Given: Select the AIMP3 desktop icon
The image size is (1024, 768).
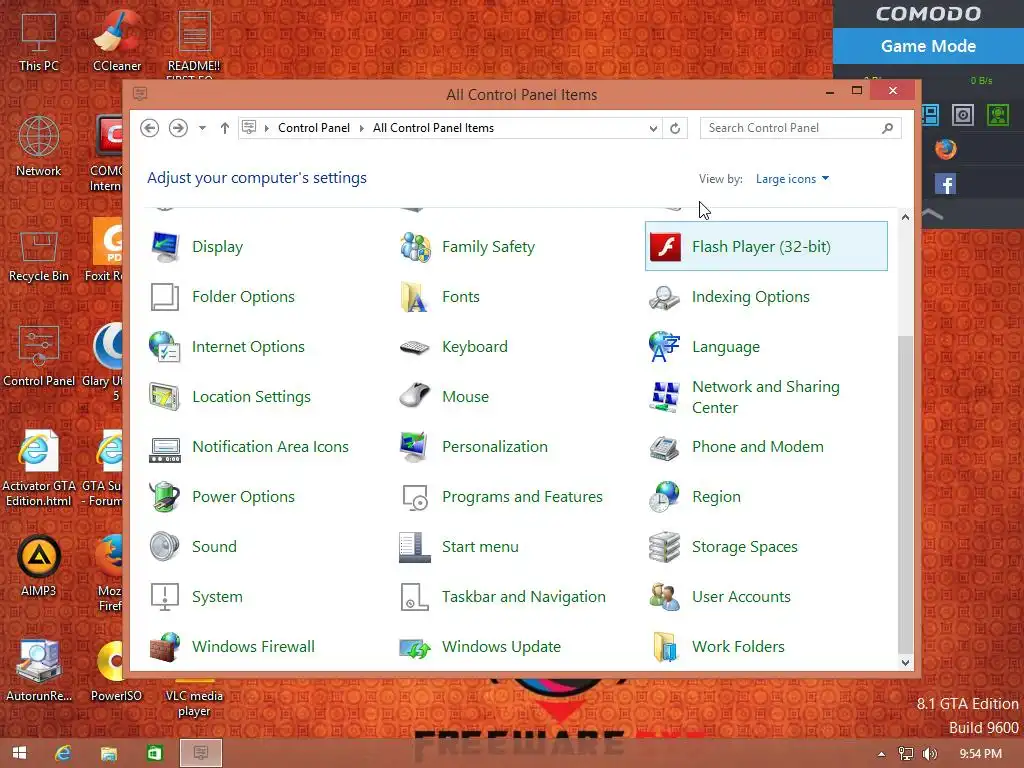Looking at the screenshot, I should [39, 566].
